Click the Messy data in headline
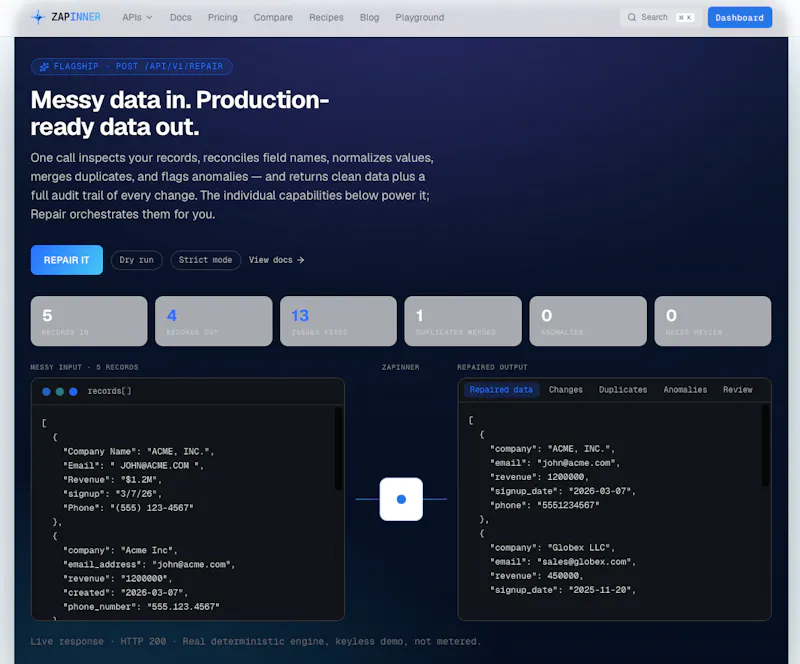Viewport: 800px width, 664px height. [x=180, y=113]
